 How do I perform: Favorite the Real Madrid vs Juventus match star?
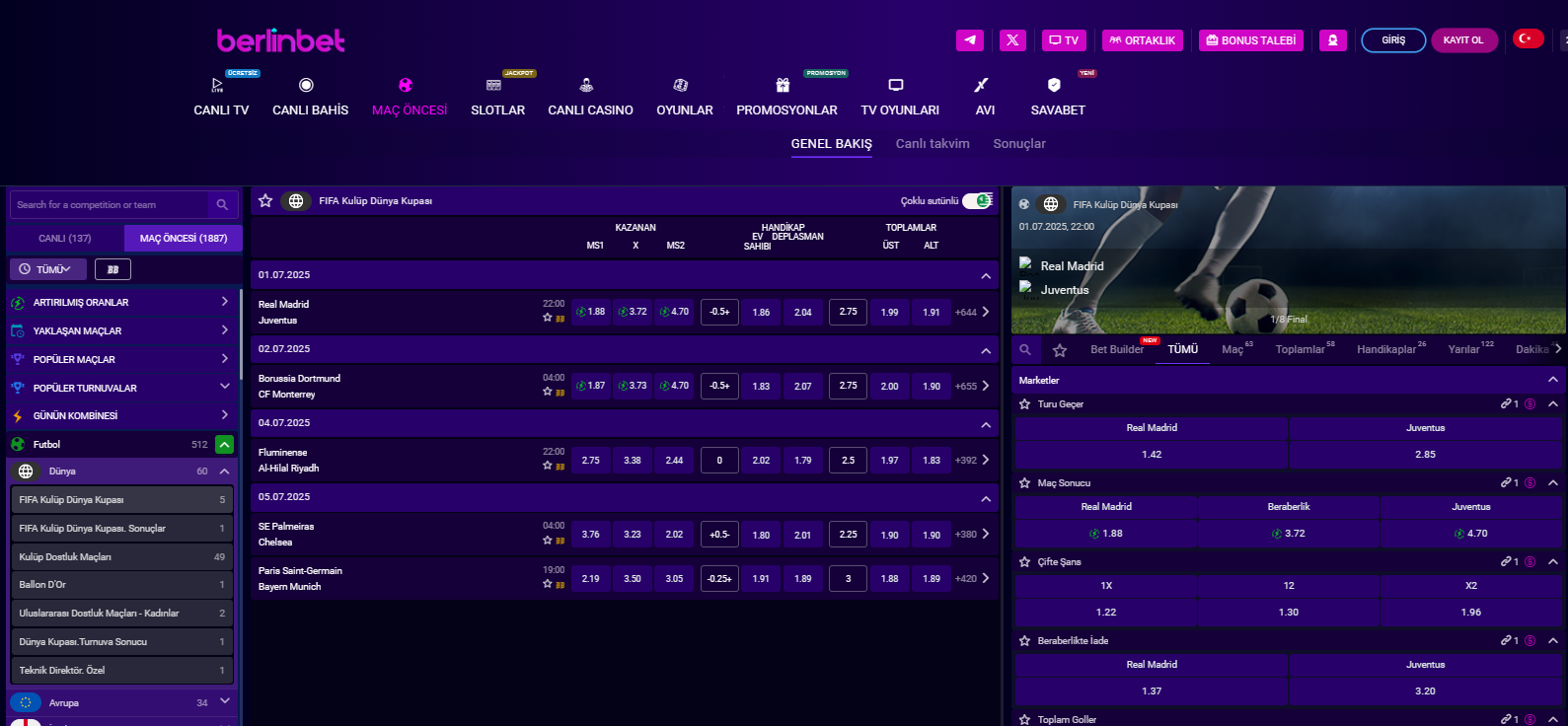[x=547, y=318]
